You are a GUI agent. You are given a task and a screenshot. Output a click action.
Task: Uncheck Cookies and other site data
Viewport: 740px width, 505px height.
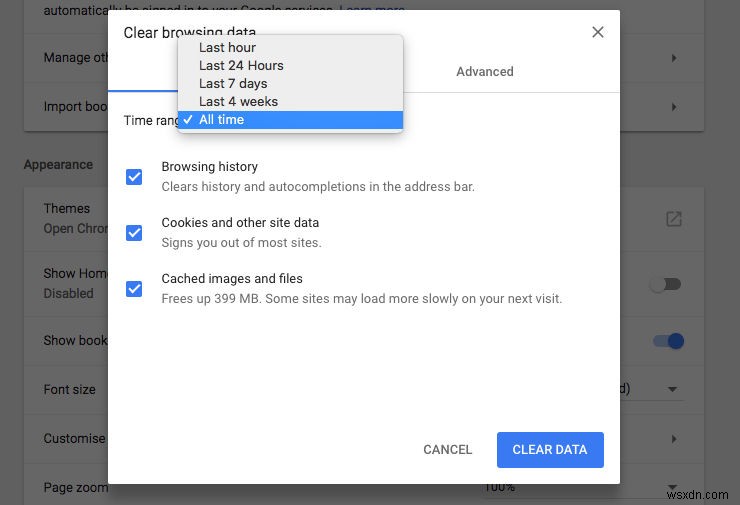(x=134, y=233)
